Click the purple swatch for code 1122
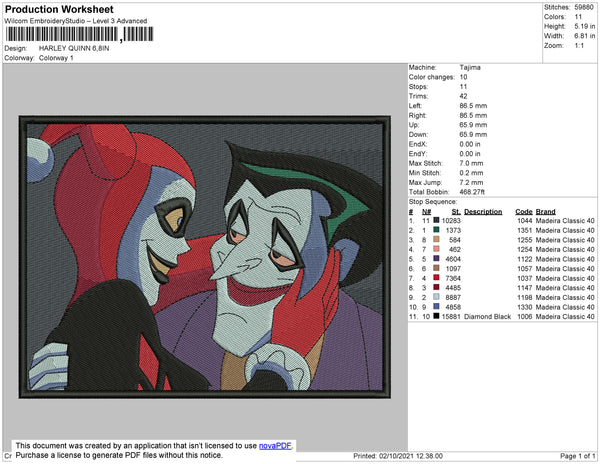The width and height of the screenshot is (600, 464). 435,259
